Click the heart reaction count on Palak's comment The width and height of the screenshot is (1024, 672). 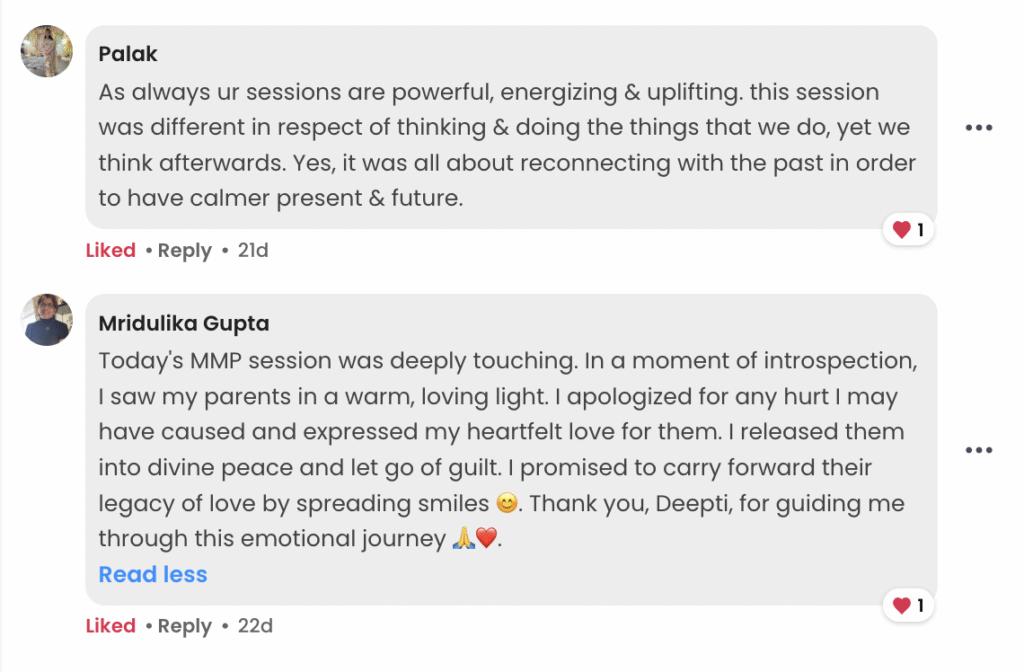point(908,231)
